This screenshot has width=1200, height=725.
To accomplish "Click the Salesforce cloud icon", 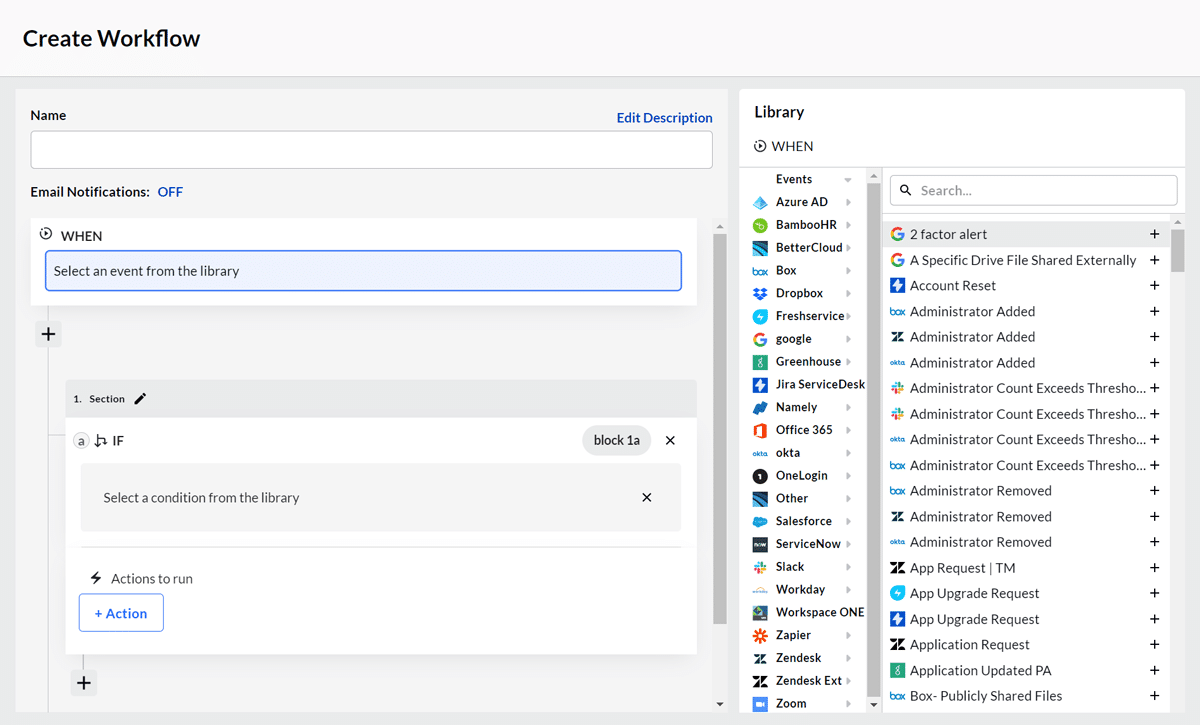I will point(760,521).
